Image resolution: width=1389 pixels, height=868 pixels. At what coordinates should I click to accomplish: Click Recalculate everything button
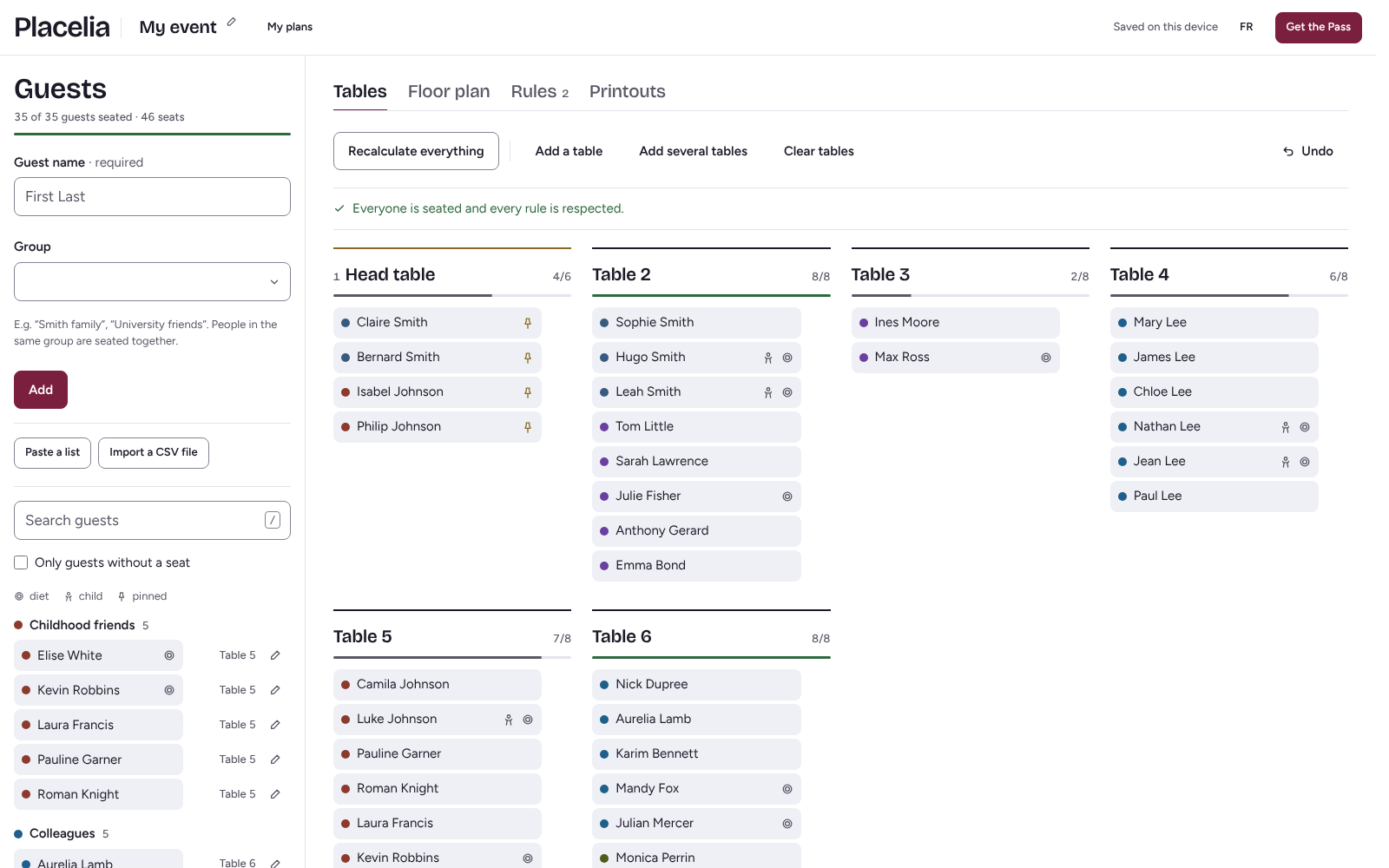pyautogui.click(x=416, y=151)
